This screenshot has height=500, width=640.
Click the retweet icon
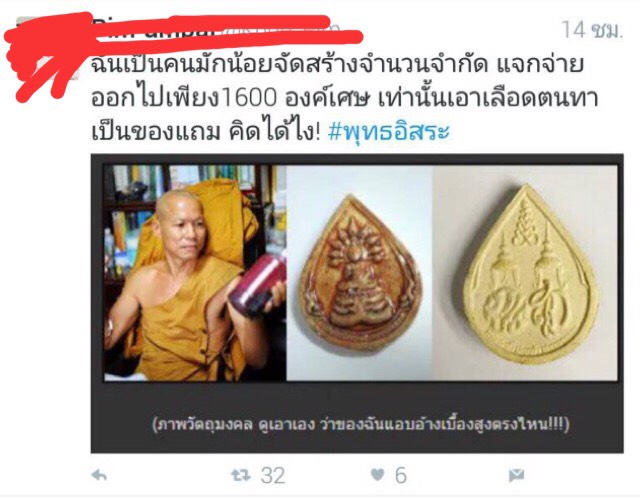(x=241, y=475)
